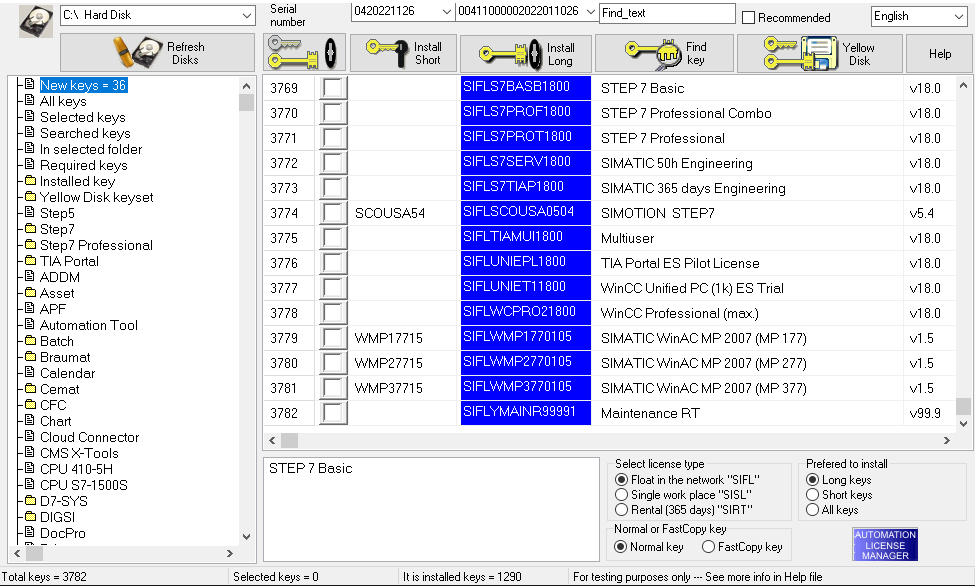Image resolution: width=975 pixels, height=586 pixels.
Task: Click the Chart document icon
Action: click(x=30, y=420)
